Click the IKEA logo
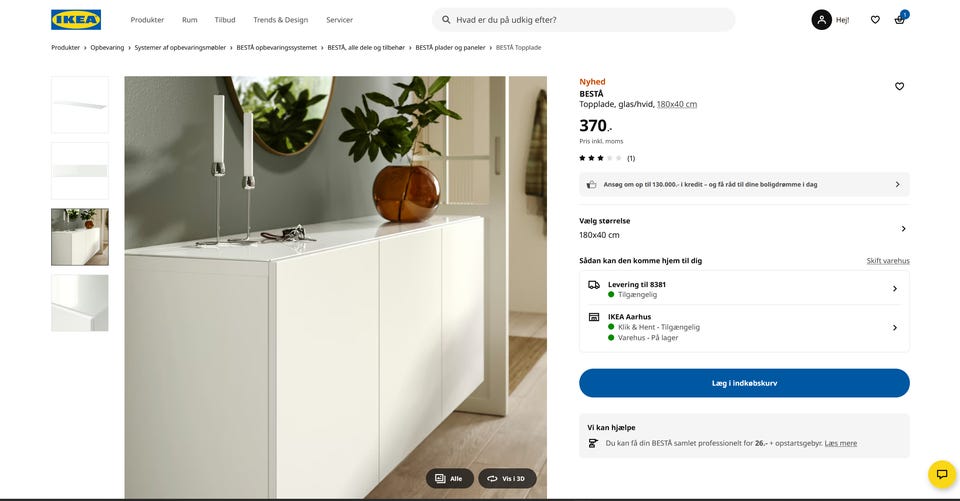Image resolution: width=960 pixels, height=501 pixels. coord(76,20)
